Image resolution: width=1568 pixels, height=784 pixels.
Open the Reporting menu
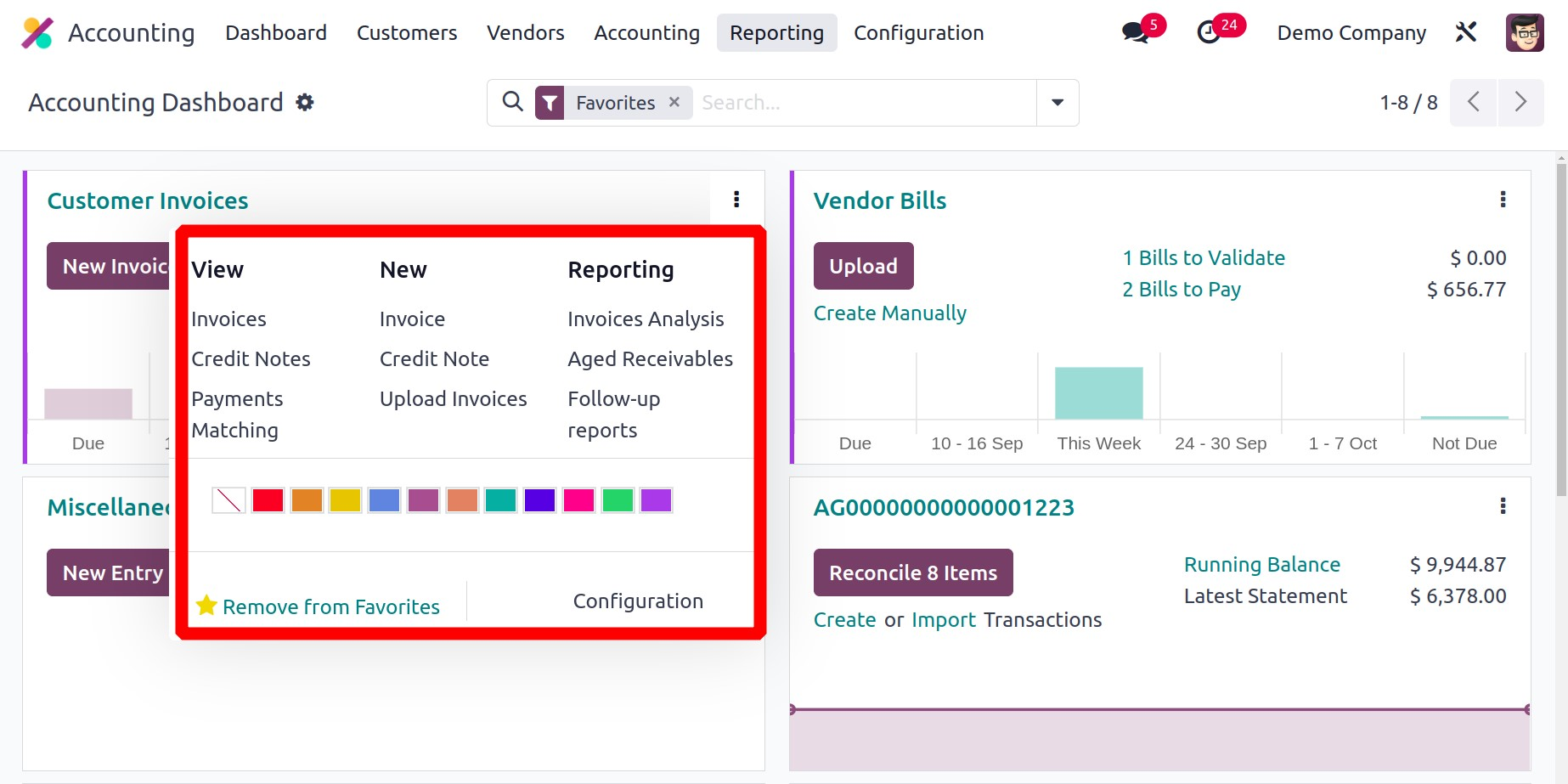click(x=776, y=33)
